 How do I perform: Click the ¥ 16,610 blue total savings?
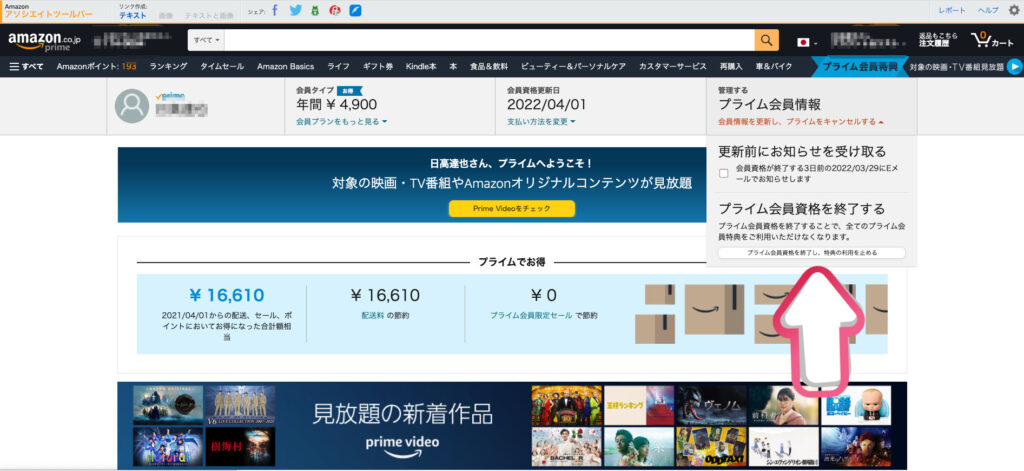226,295
